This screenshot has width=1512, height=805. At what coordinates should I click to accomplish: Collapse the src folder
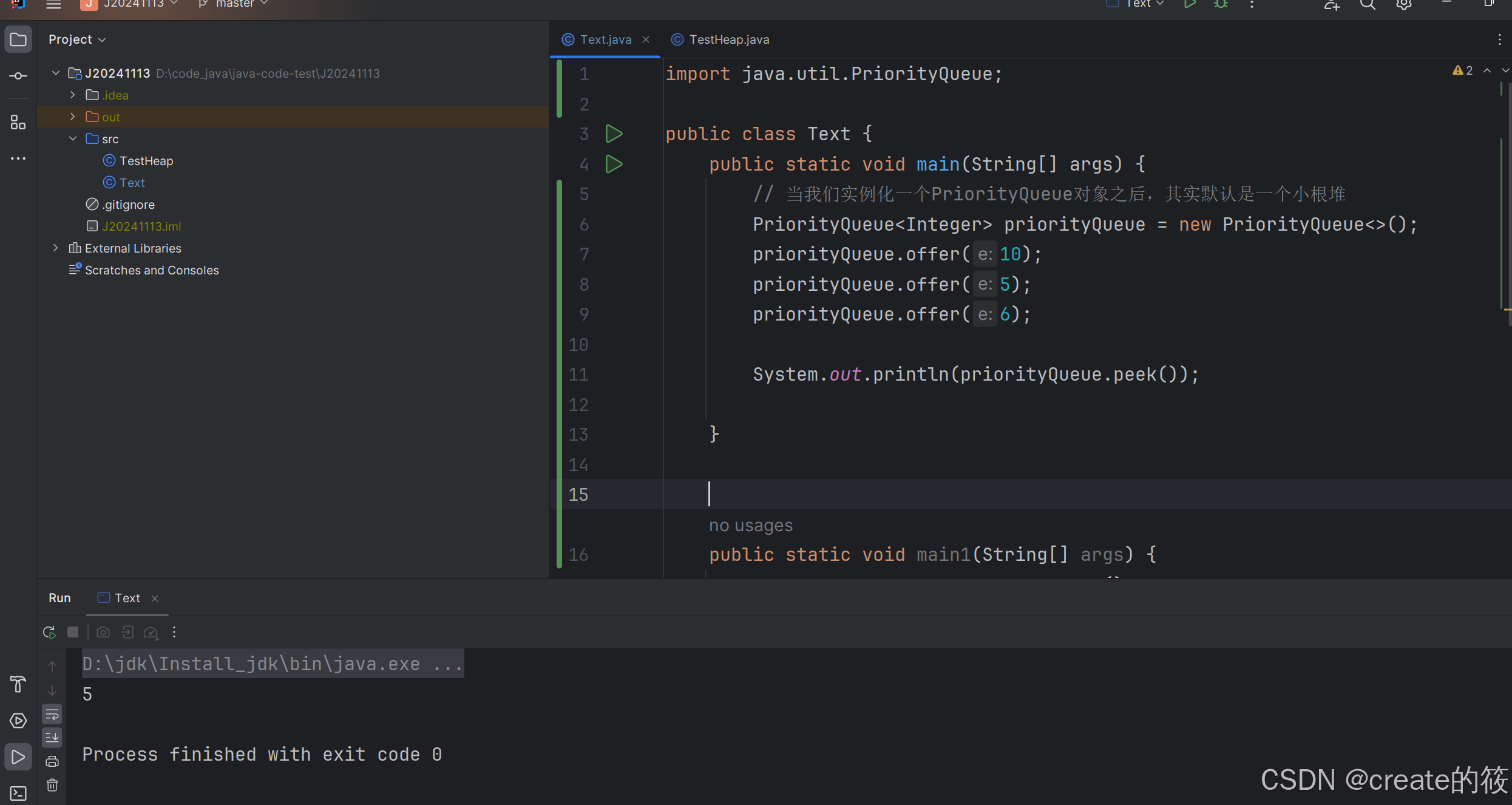click(73, 138)
